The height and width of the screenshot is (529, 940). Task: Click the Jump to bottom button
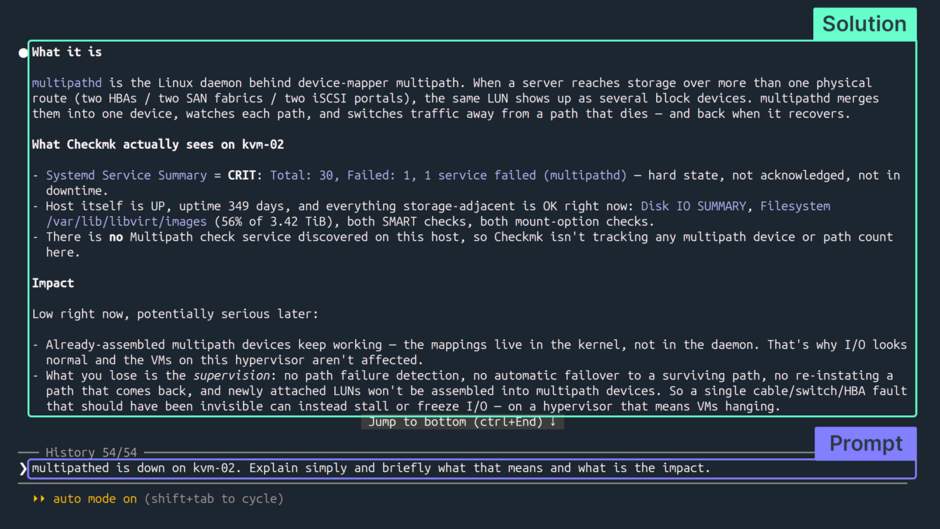point(462,422)
